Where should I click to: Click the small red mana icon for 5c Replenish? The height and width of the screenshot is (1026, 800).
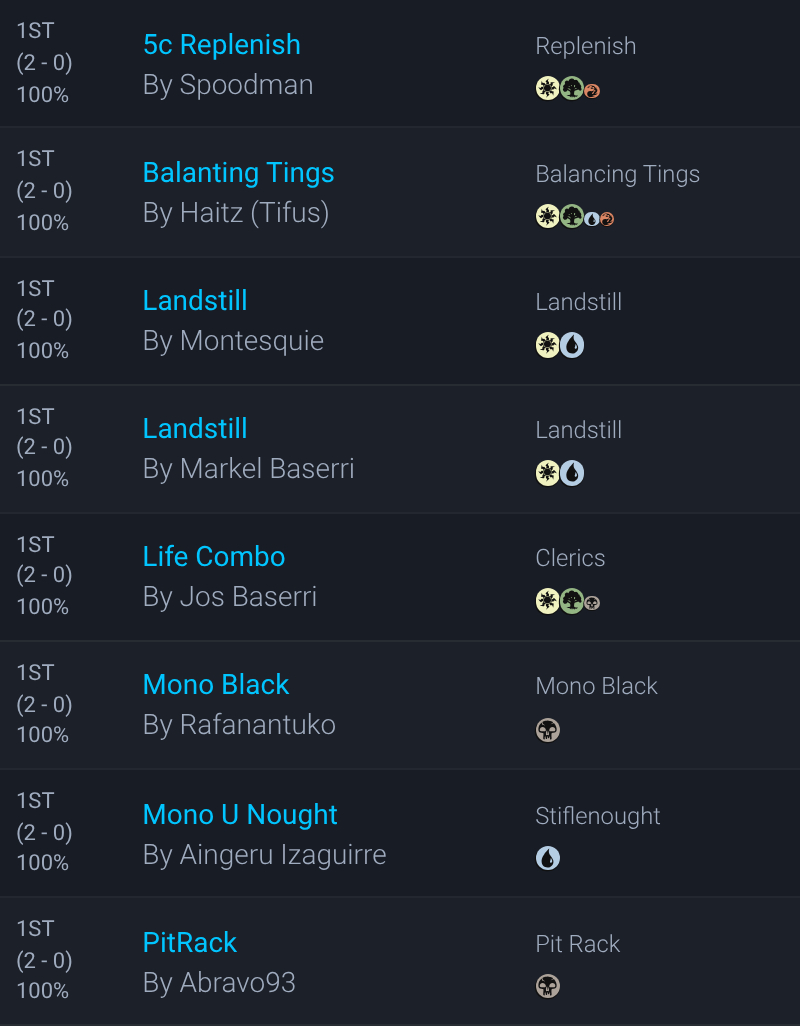(x=592, y=91)
